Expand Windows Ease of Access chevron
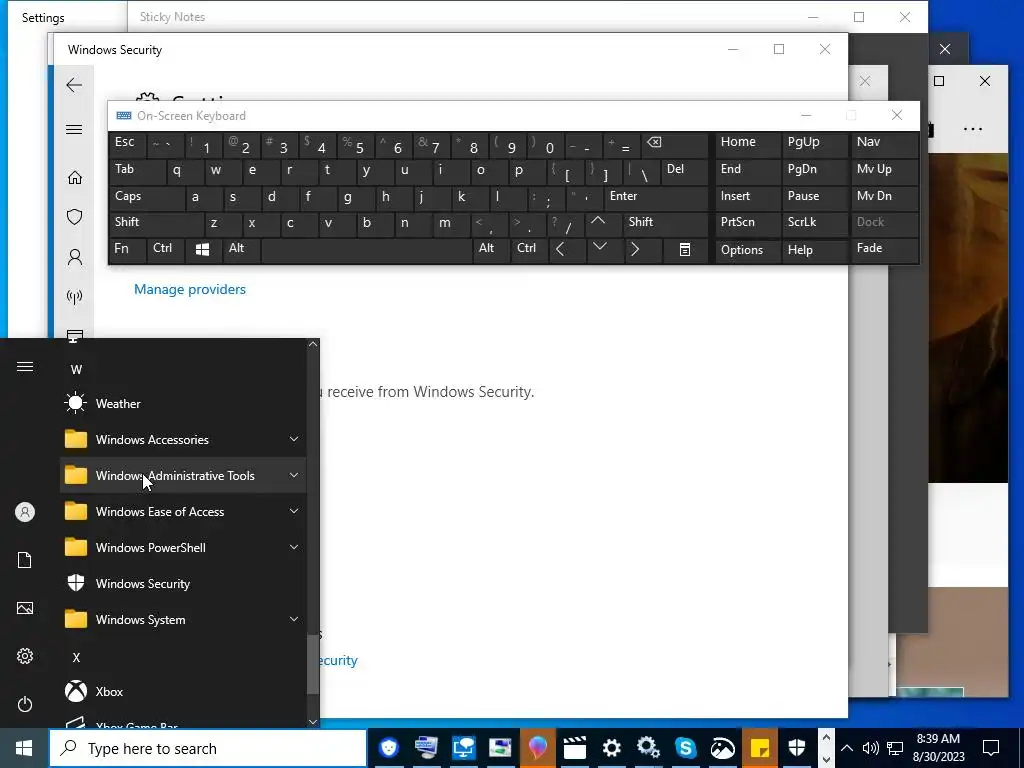This screenshot has height=768, width=1024. [294, 511]
